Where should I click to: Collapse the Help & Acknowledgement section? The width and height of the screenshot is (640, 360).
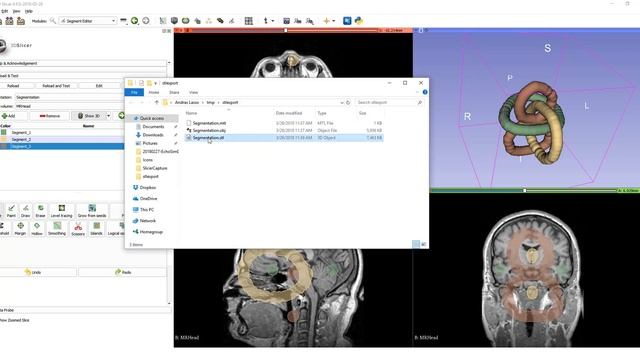83,63
